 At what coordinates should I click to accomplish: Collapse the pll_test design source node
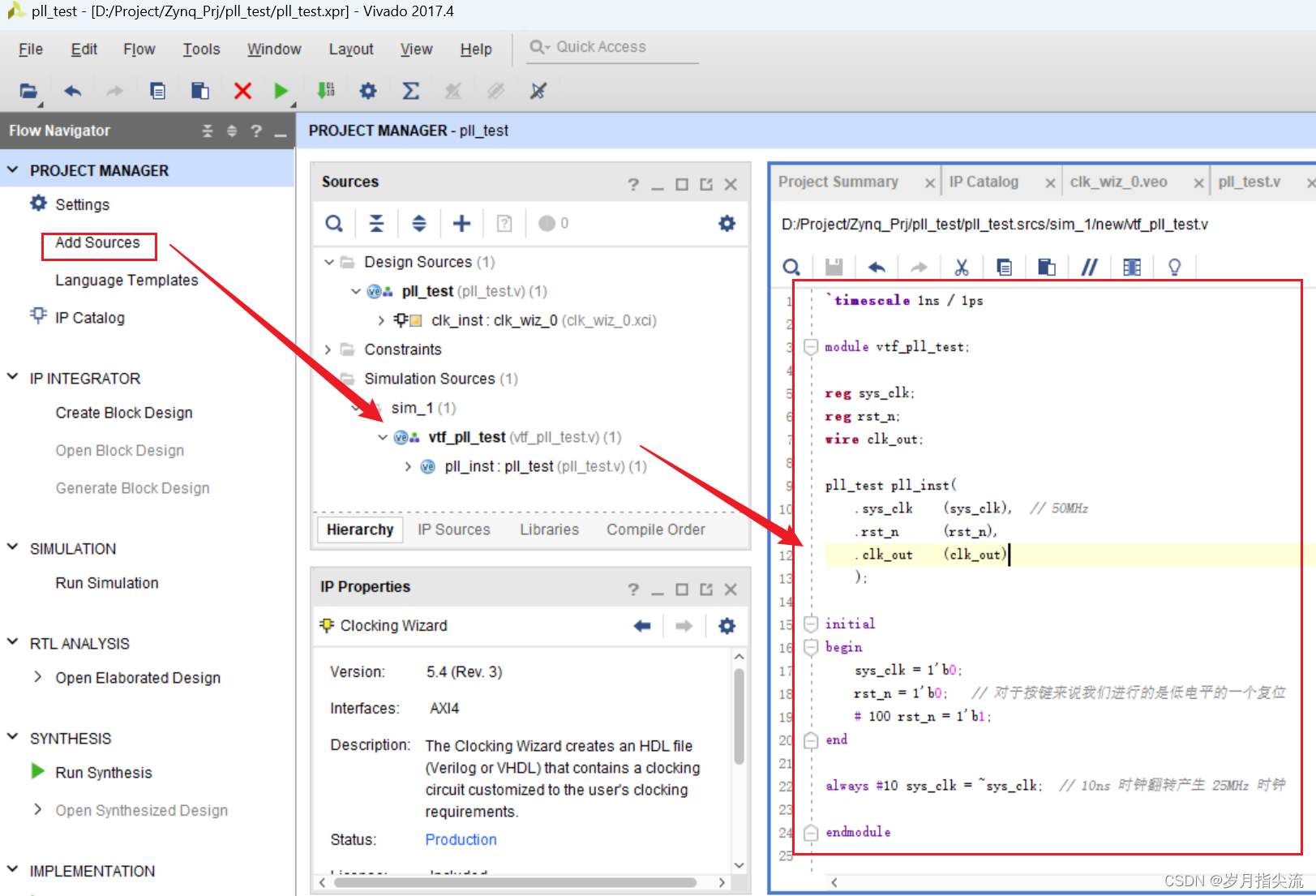(x=356, y=291)
